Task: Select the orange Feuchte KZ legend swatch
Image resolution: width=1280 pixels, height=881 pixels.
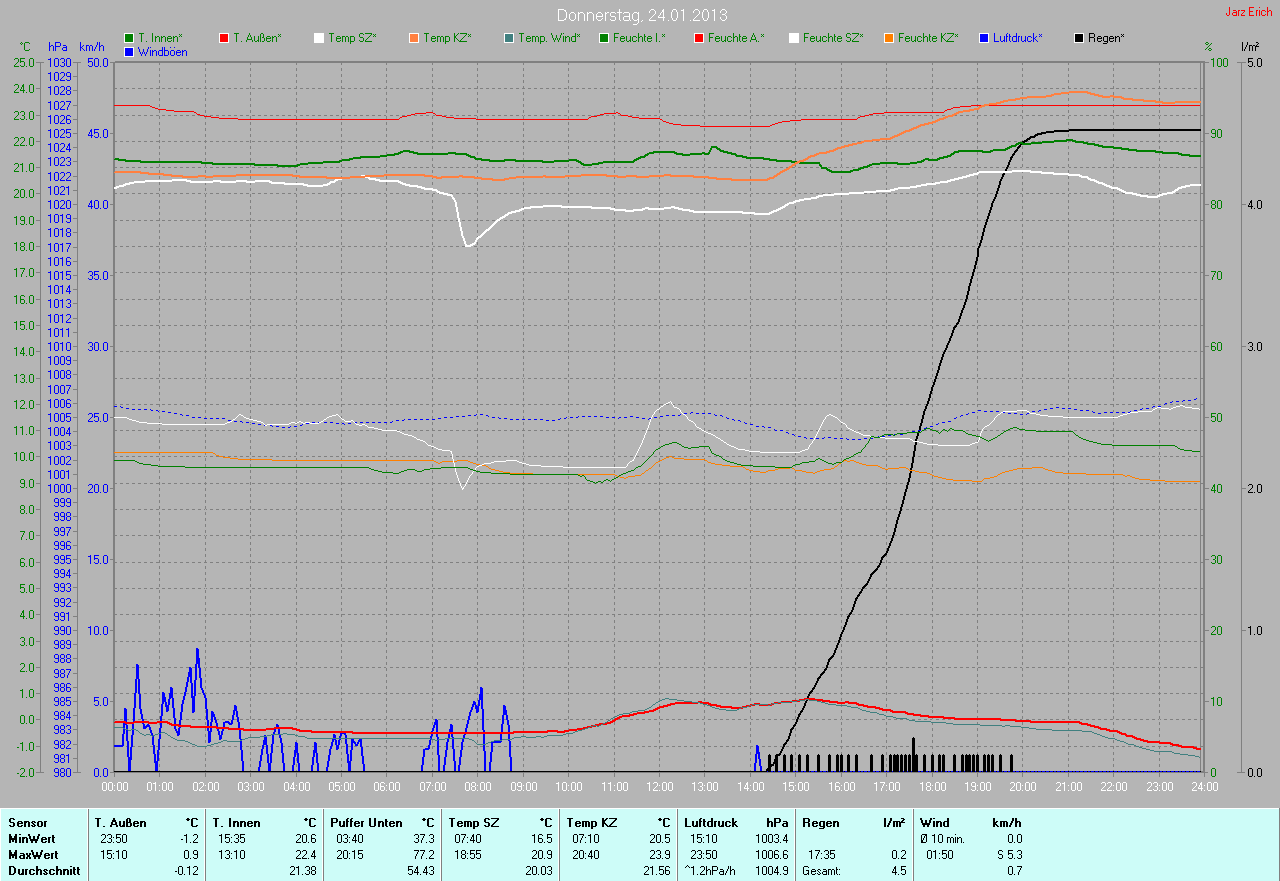Action: click(889, 38)
